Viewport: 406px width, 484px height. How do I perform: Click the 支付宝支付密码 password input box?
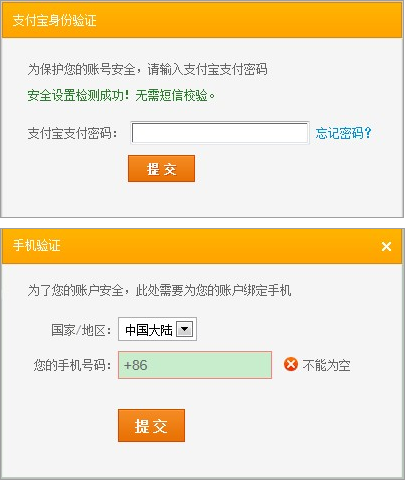click(x=220, y=133)
